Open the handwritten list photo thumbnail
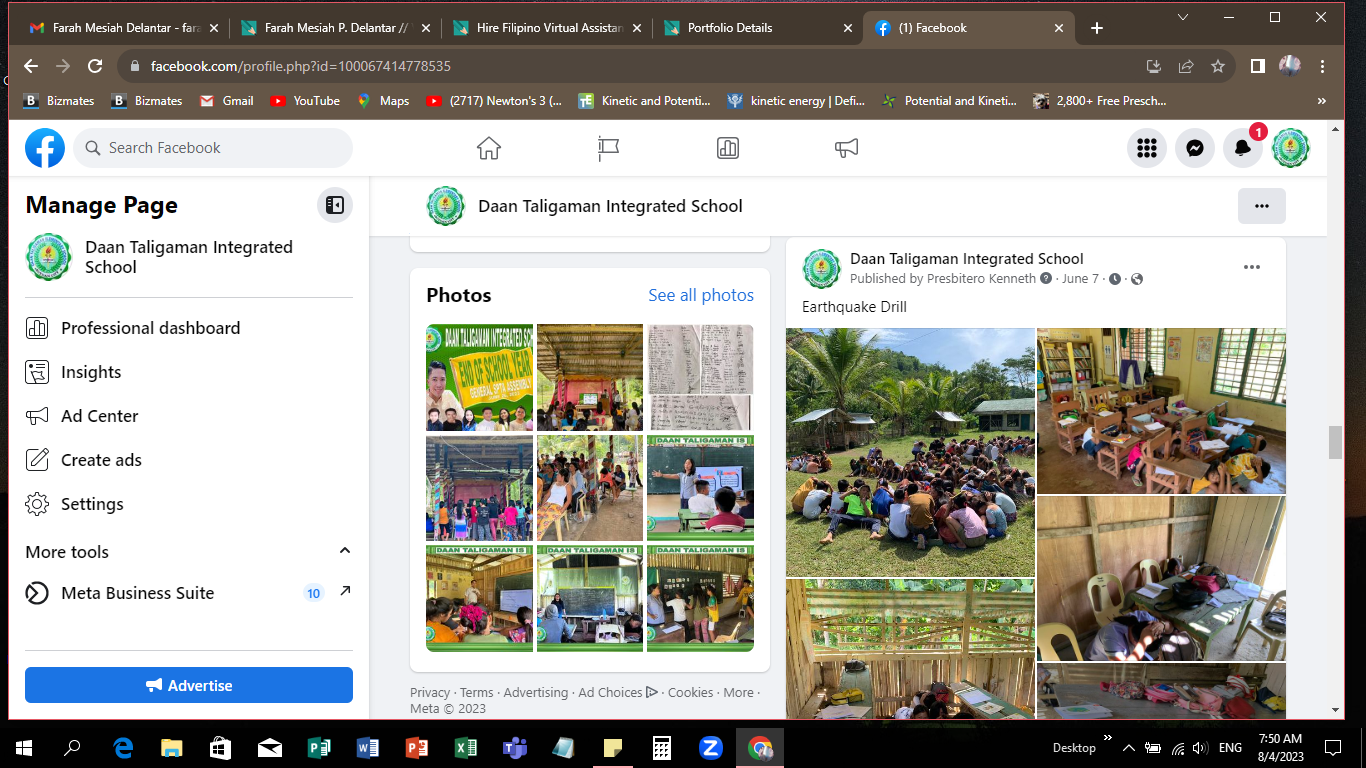Image resolution: width=1366 pixels, height=768 pixels. pos(700,377)
